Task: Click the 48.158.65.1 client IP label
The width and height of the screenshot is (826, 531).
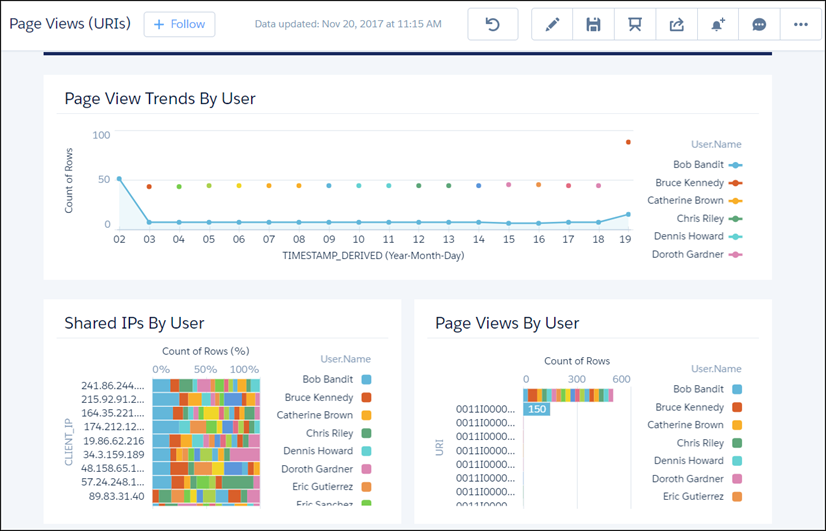Action: point(113,468)
